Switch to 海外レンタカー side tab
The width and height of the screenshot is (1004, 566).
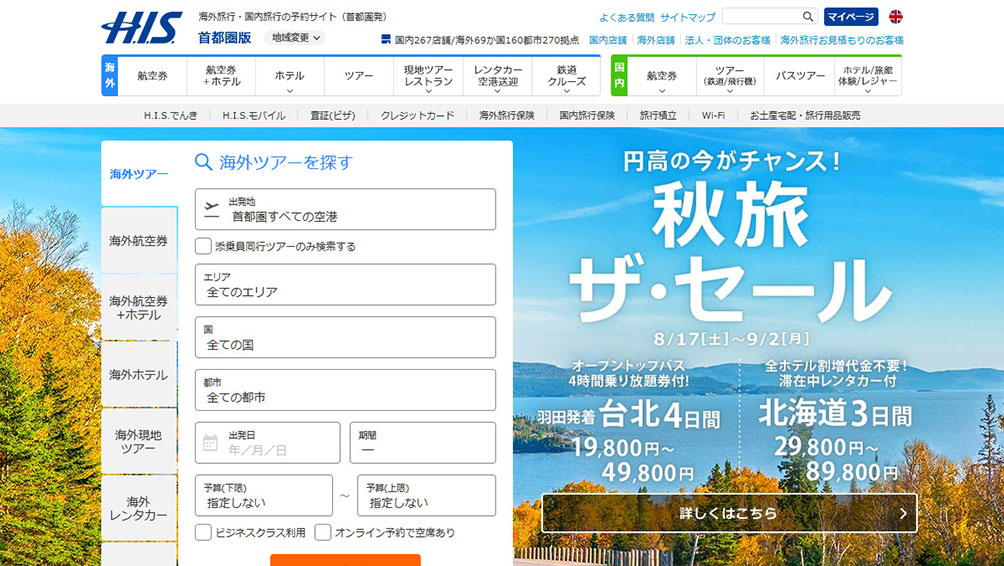139,508
